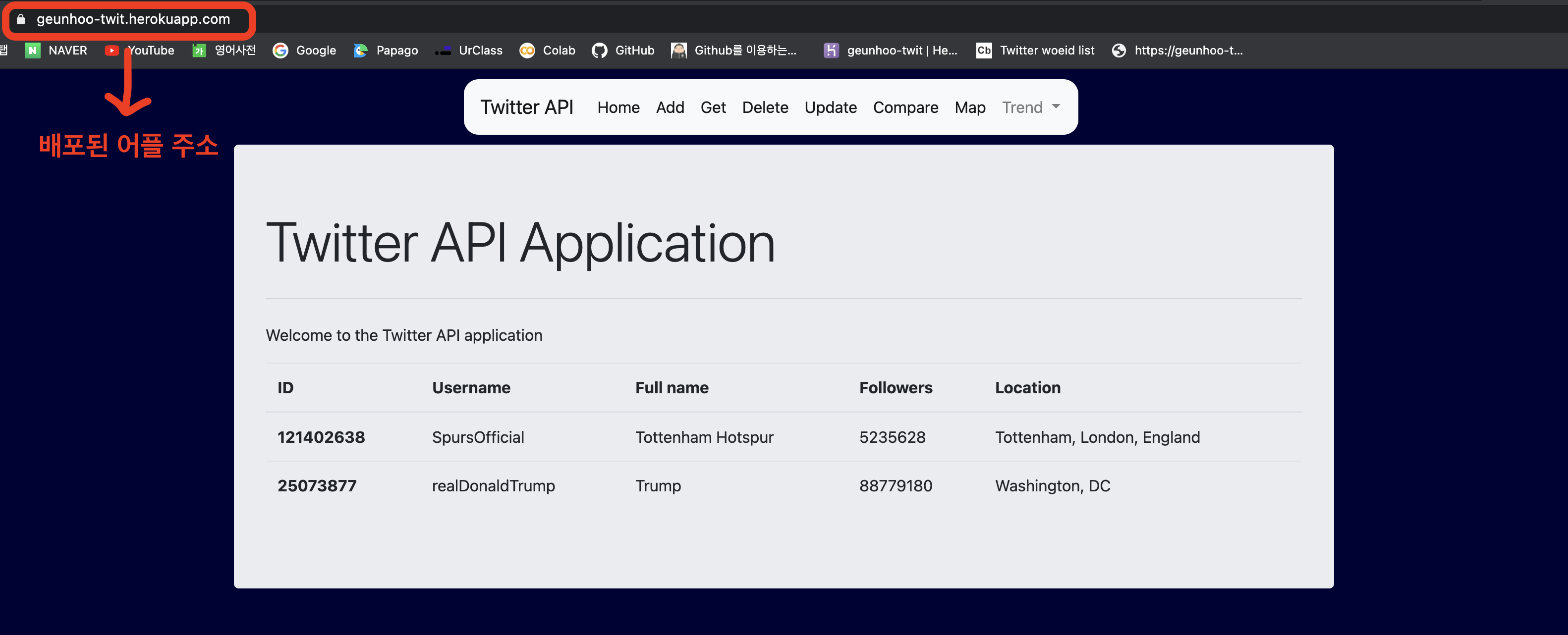The height and width of the screenshot is (635, 1568).
Task: Select the Delete nav link
Action: click(x=765, y=107)
